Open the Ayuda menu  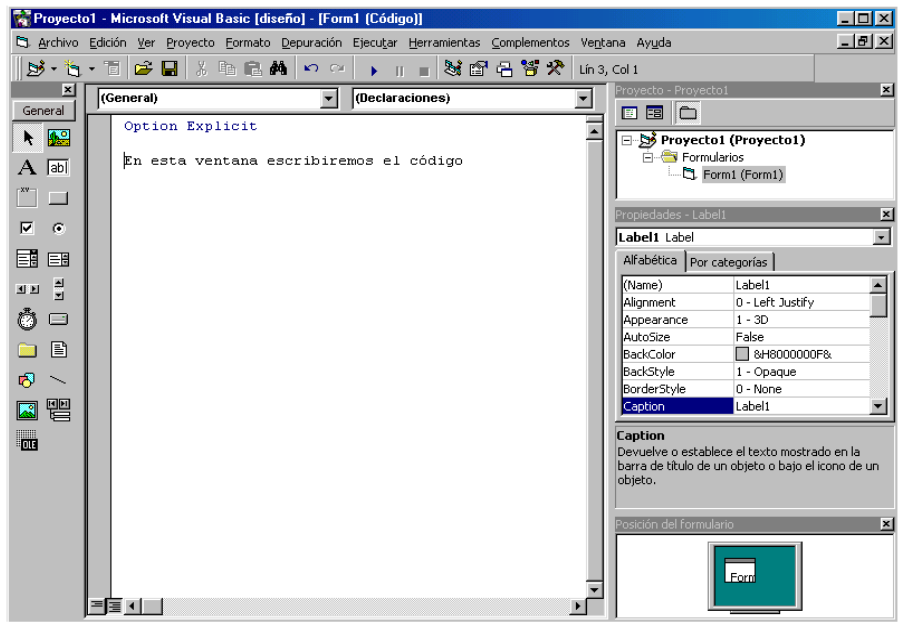click(654, 43)
